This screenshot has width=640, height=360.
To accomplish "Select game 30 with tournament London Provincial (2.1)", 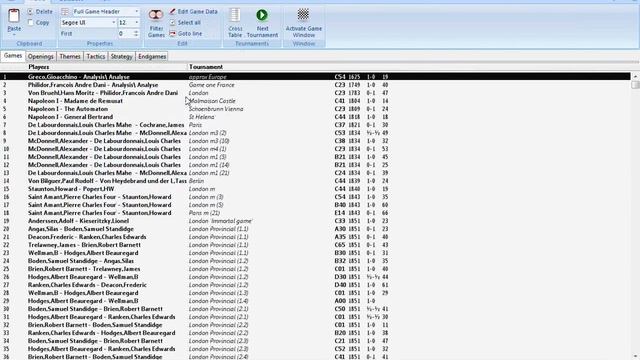I will [x=316, y=309].
